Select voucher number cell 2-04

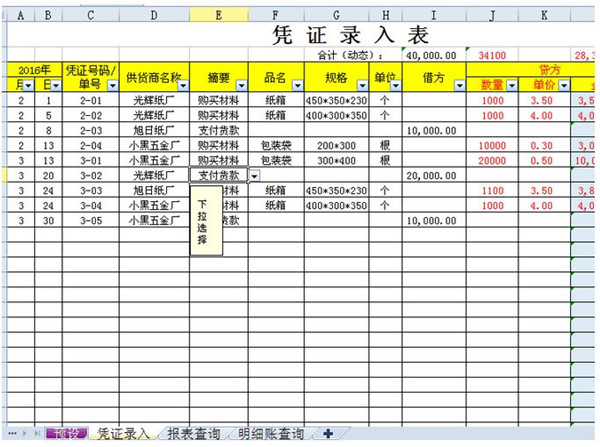(91, 145)
